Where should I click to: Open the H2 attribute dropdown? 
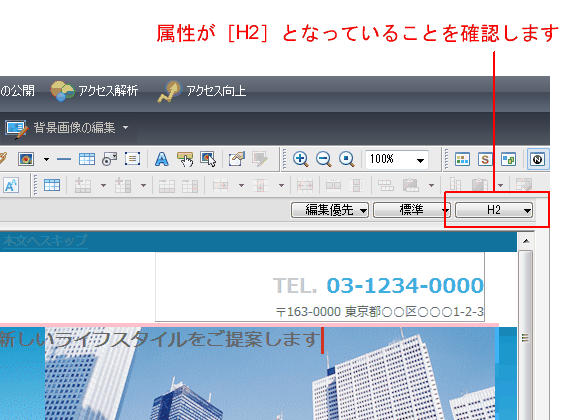click(494, 210)
